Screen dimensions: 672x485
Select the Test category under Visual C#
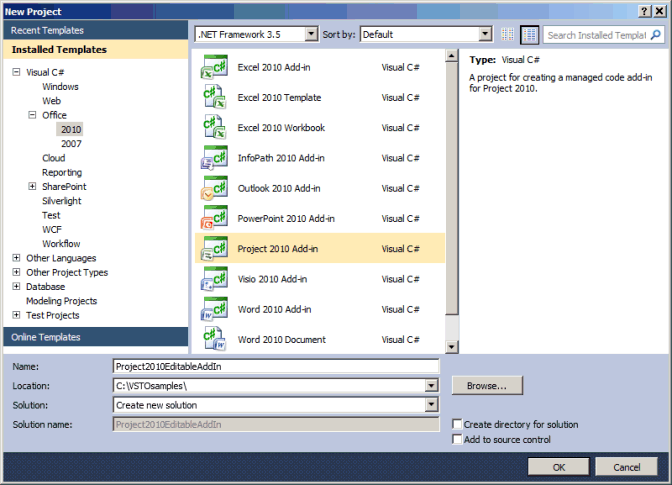pos(51,215)
